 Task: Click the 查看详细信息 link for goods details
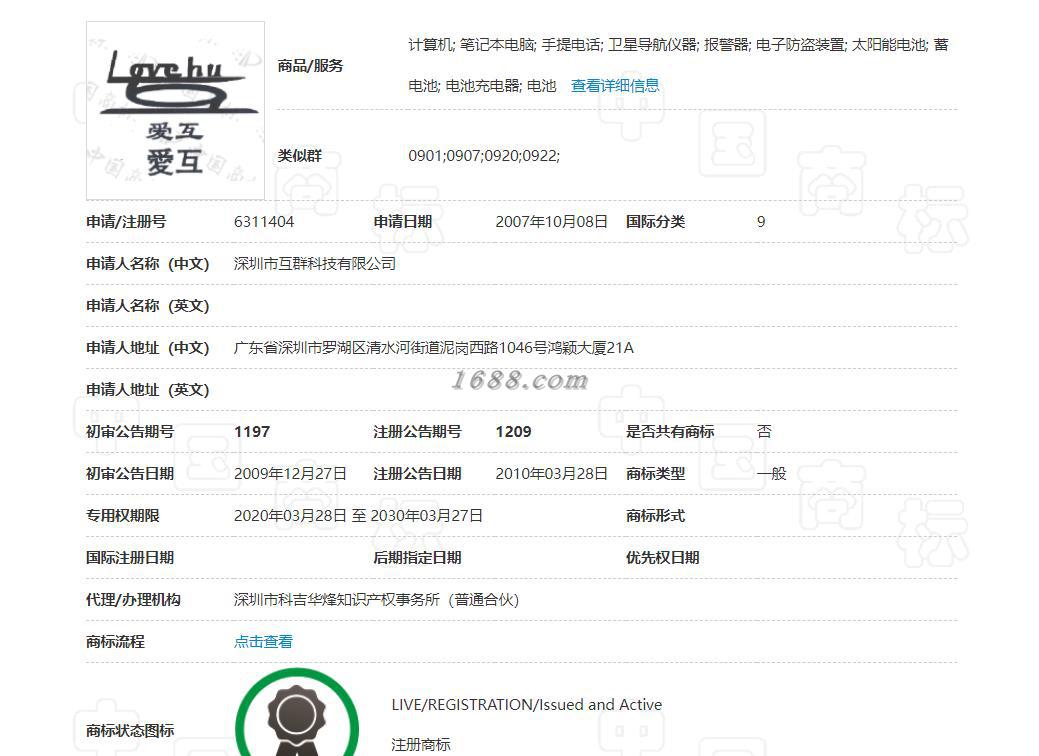615,85
